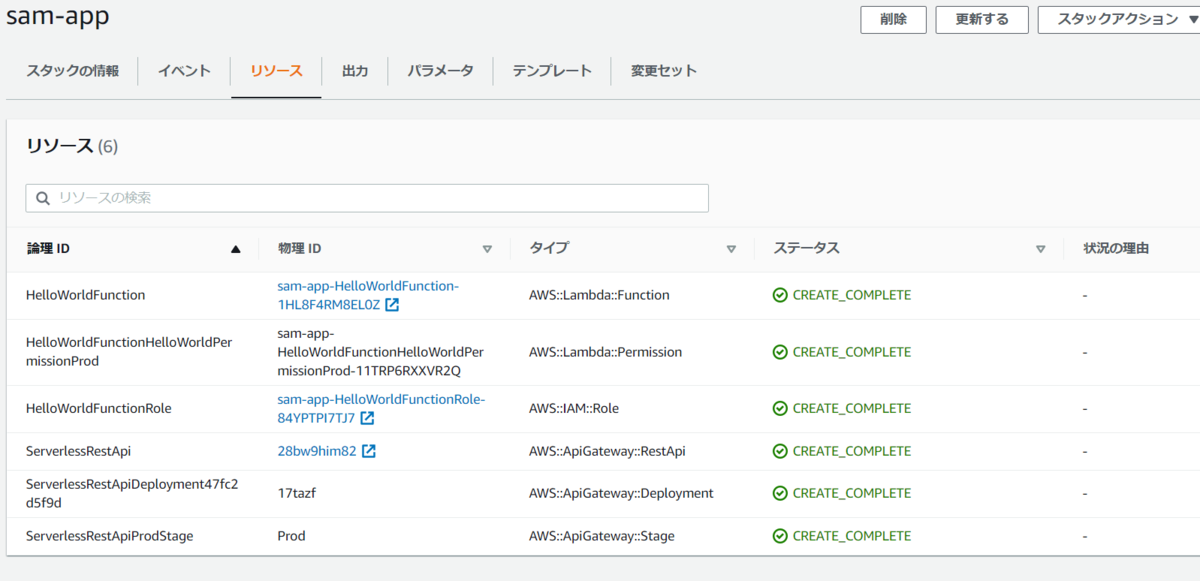Switch to the イベント tab

pyautogui.click(x=184, y=71)
